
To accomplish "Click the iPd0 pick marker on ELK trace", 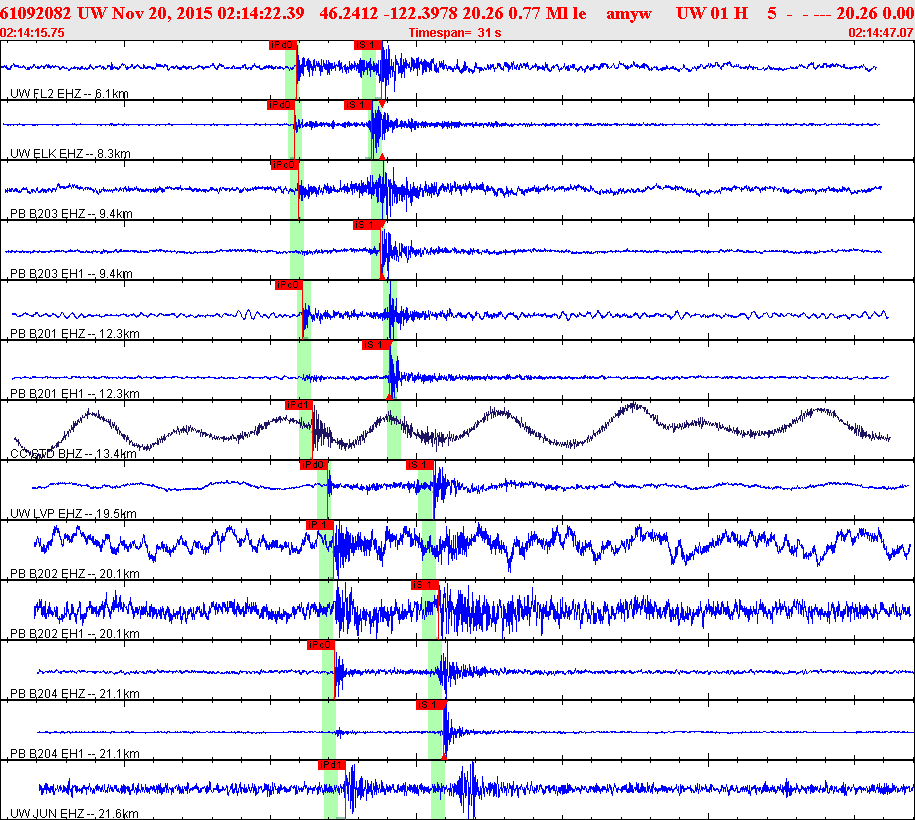I will point(281,105).
